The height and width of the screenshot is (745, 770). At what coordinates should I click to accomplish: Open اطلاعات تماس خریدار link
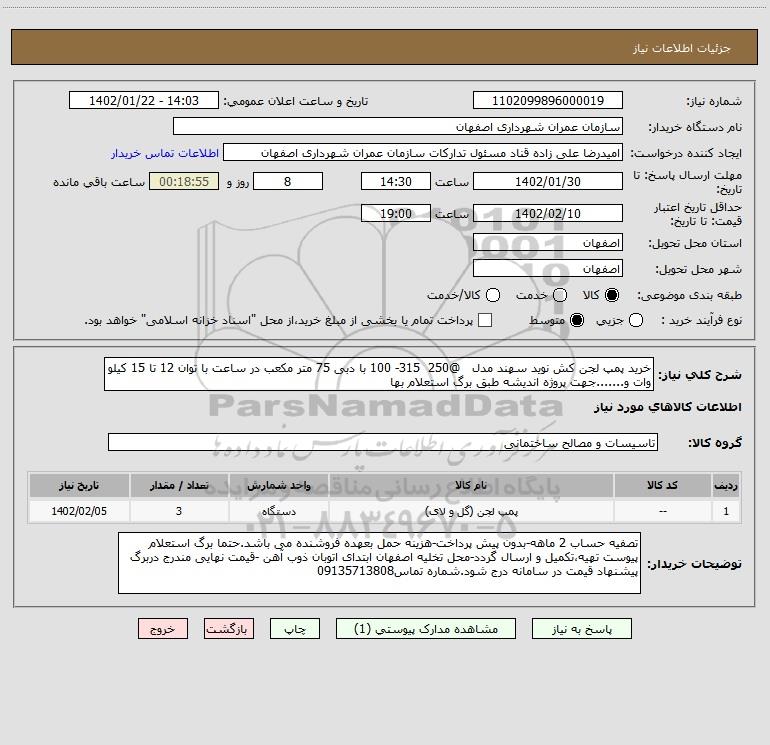coord(165,153)
